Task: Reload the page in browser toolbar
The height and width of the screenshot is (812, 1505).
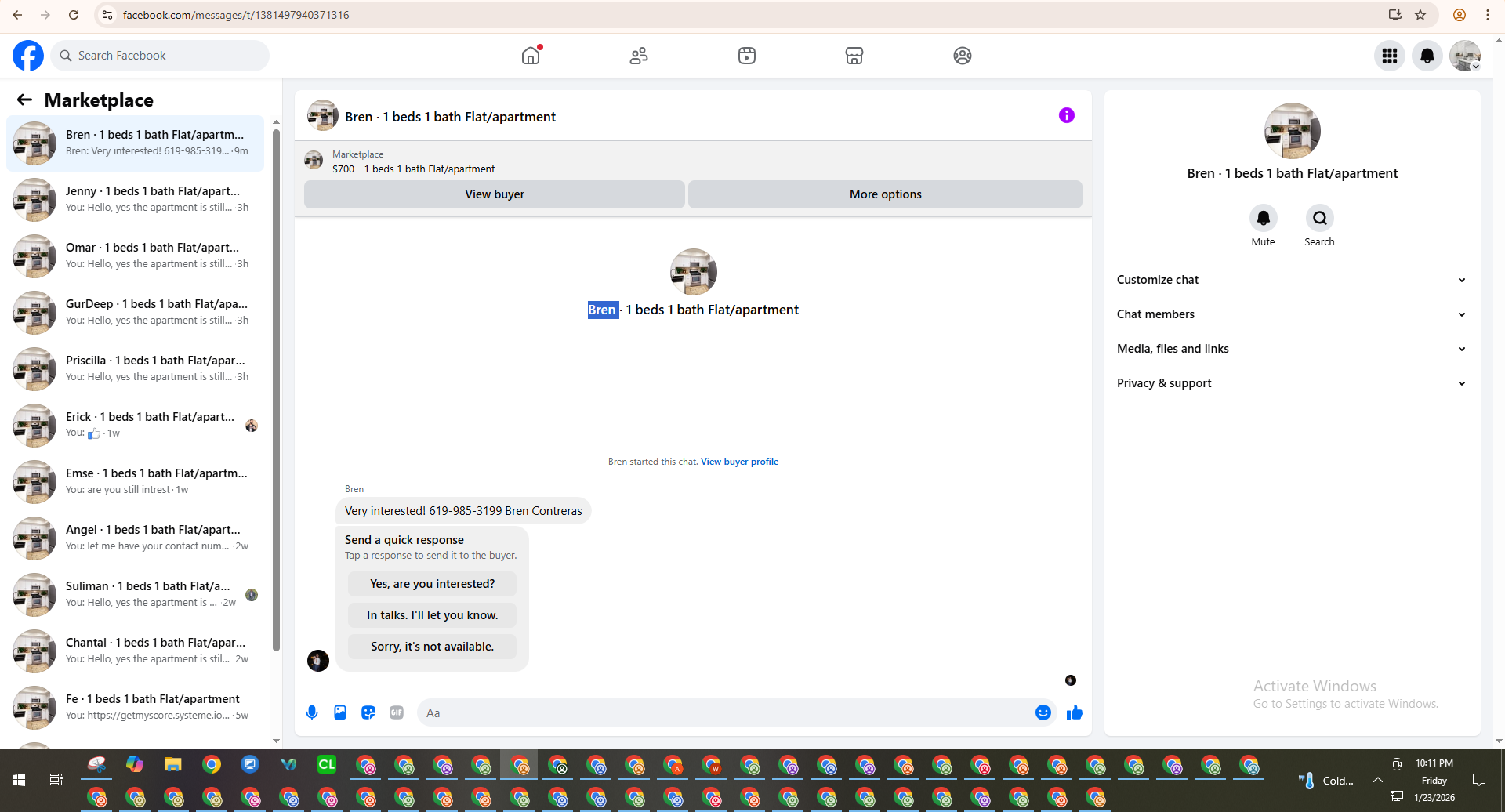Action: [74, 15]
